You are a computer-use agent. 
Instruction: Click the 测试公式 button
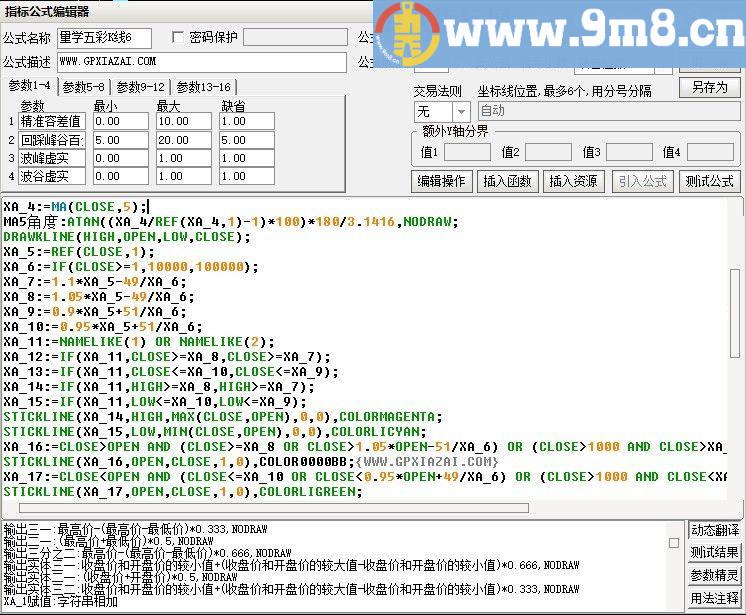coord(709,181)
